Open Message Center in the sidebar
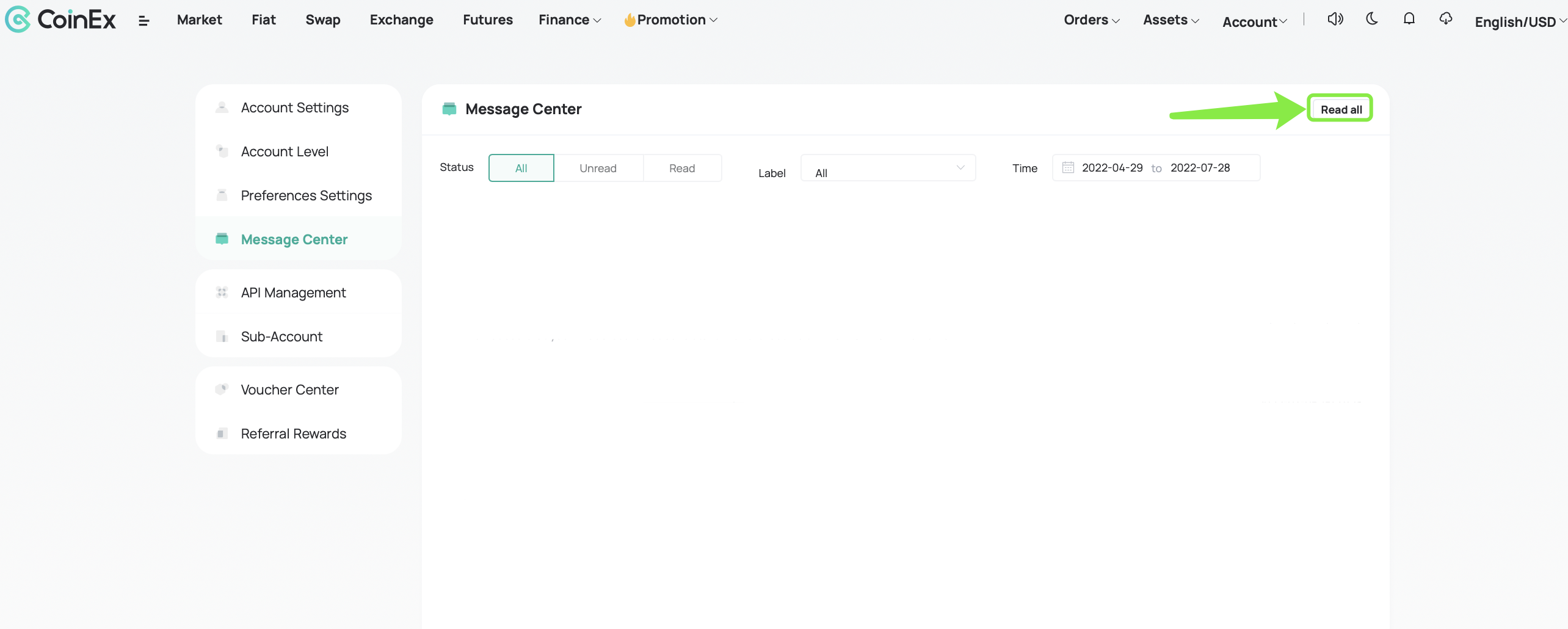Image resolution: width=1568 pixels, height=629 pixels. [x=299, y=239]
